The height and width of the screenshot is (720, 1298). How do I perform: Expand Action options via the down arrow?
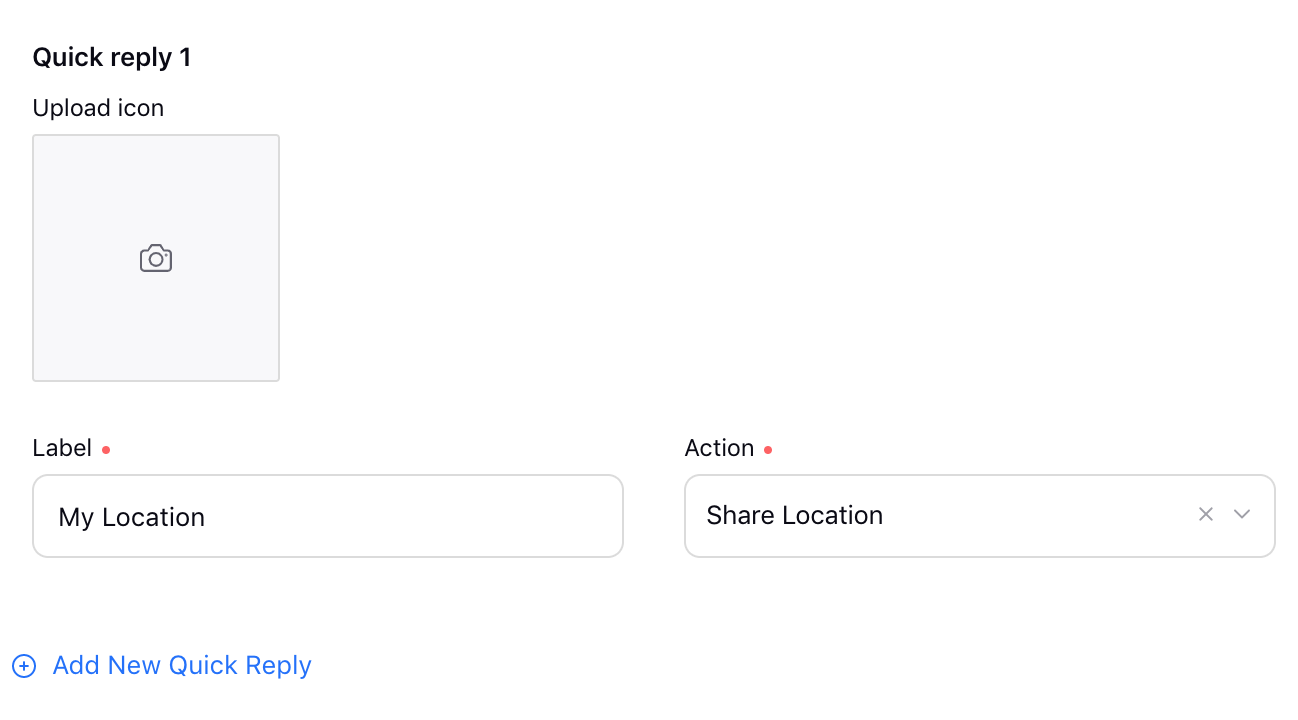[x=1242, y=514]
